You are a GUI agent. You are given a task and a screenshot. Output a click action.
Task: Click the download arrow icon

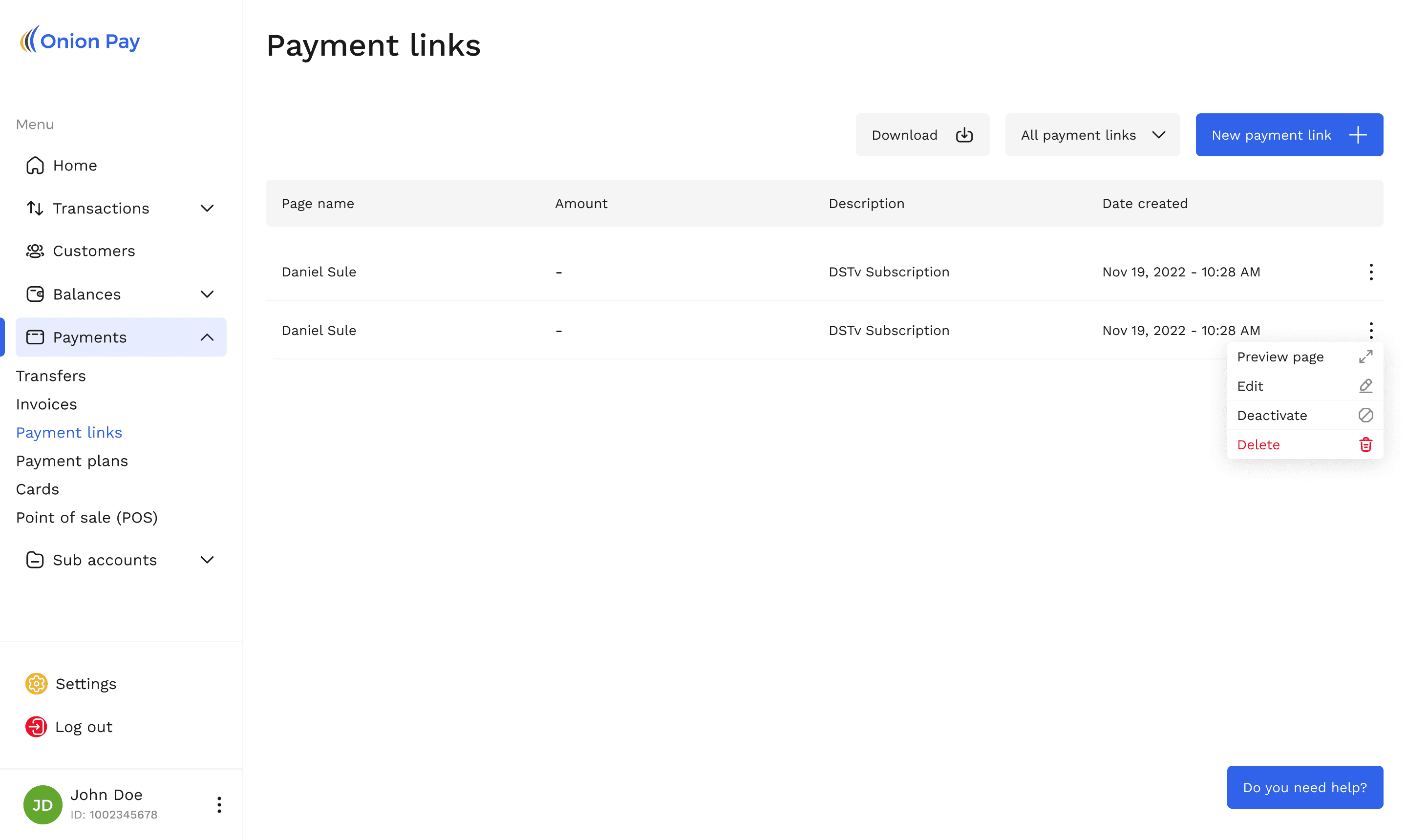tap(964, 135)
